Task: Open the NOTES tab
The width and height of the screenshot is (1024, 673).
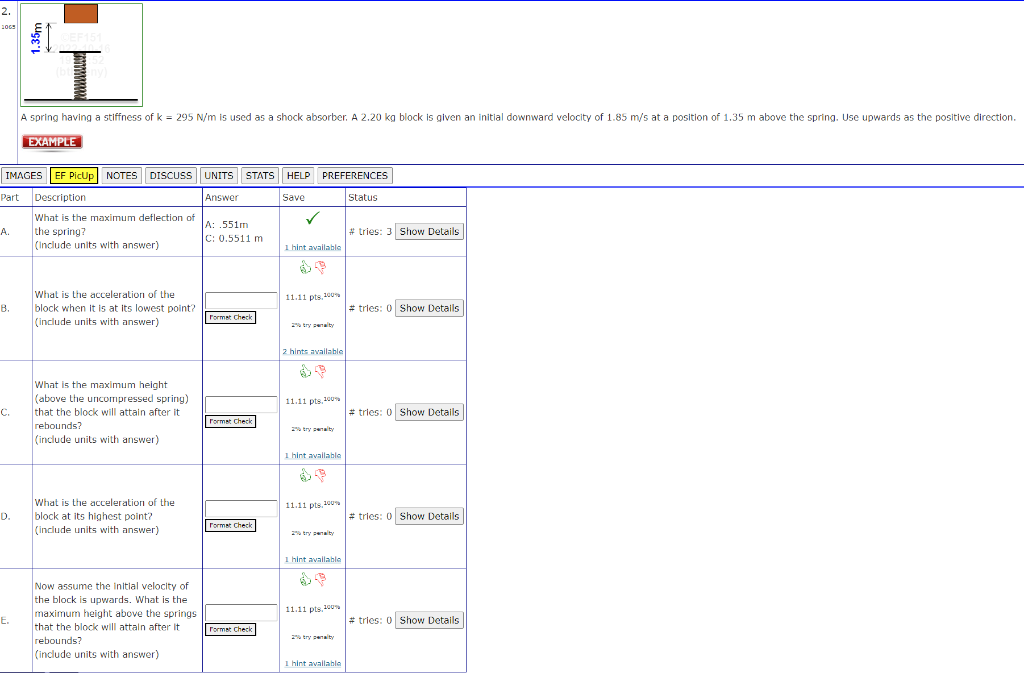Action: click(121, 176)
